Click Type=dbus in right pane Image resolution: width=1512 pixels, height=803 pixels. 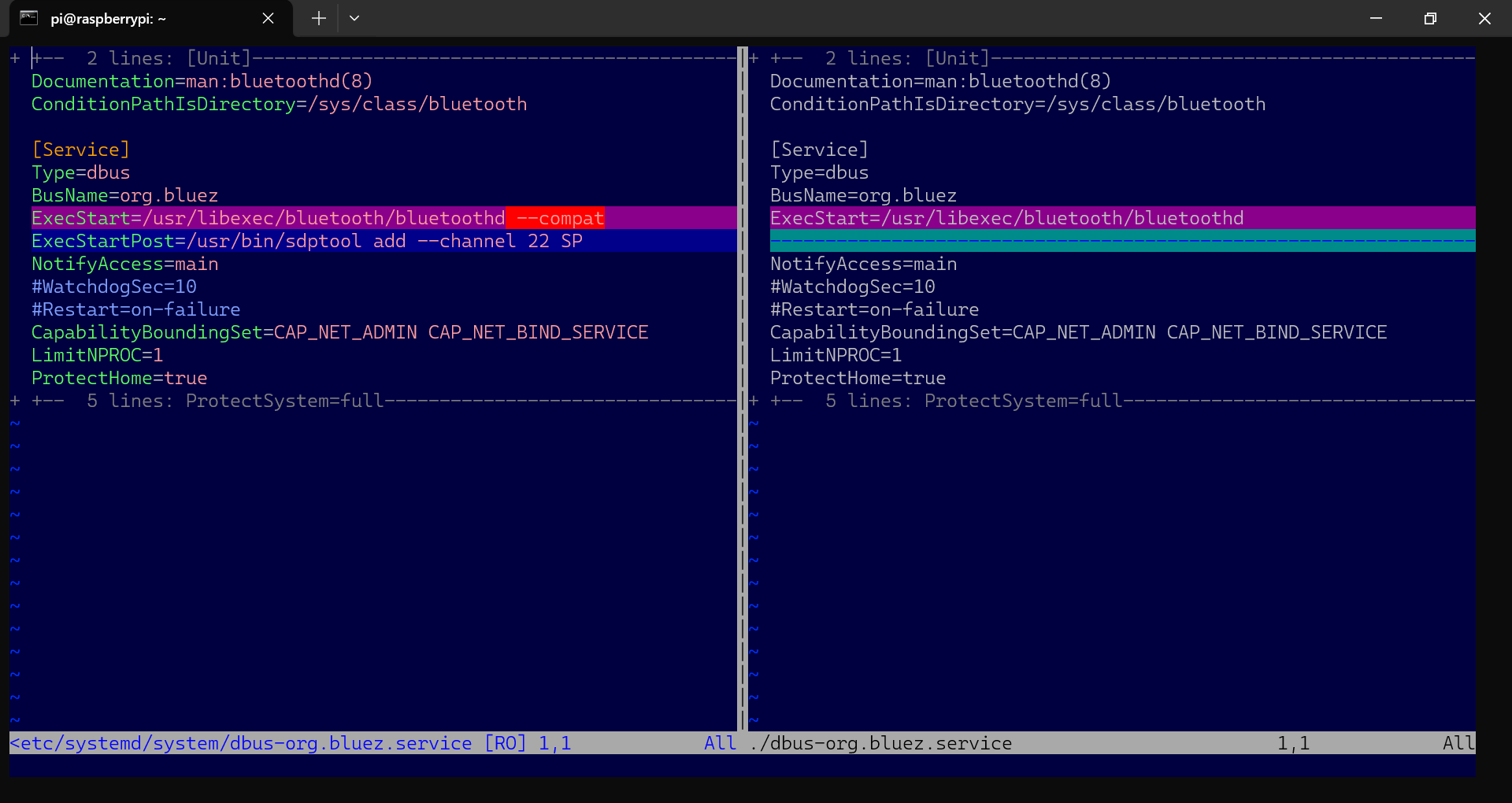pyautogui.click(x=819, y=172)
